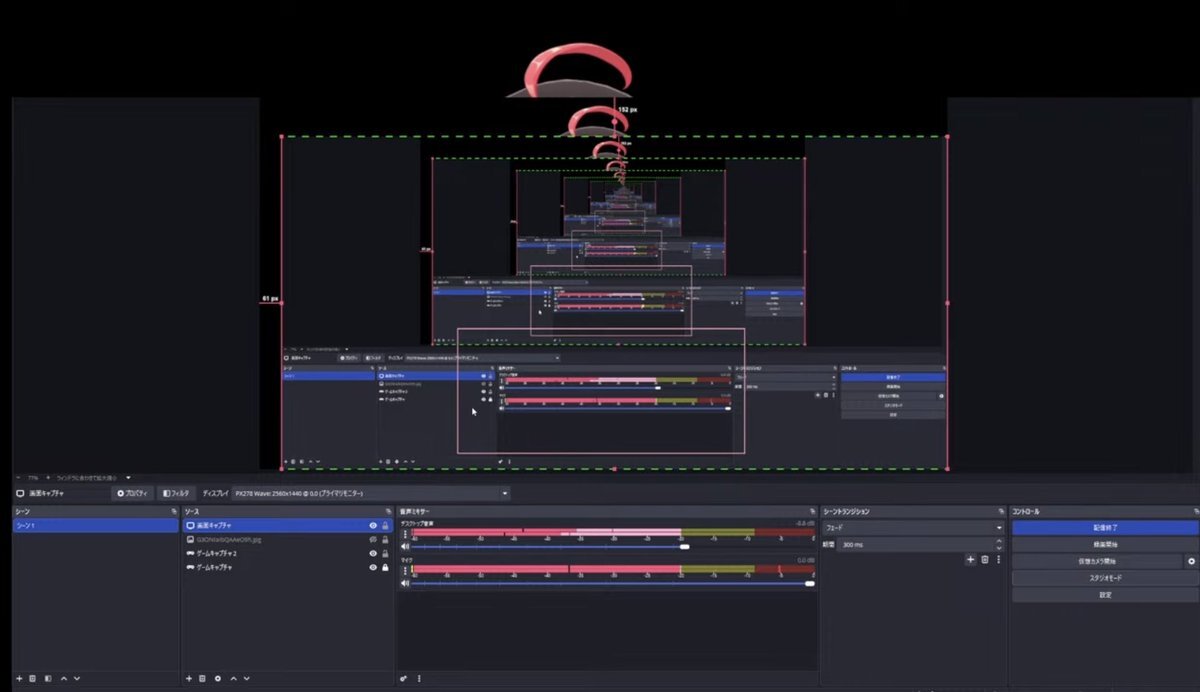Image resolution: width=1200 pixels, height=692 pixels.
Task: Toggle visibility of ゲームキャプチャ 2 source
Action: pyautogui.click(x=373, y=553)
